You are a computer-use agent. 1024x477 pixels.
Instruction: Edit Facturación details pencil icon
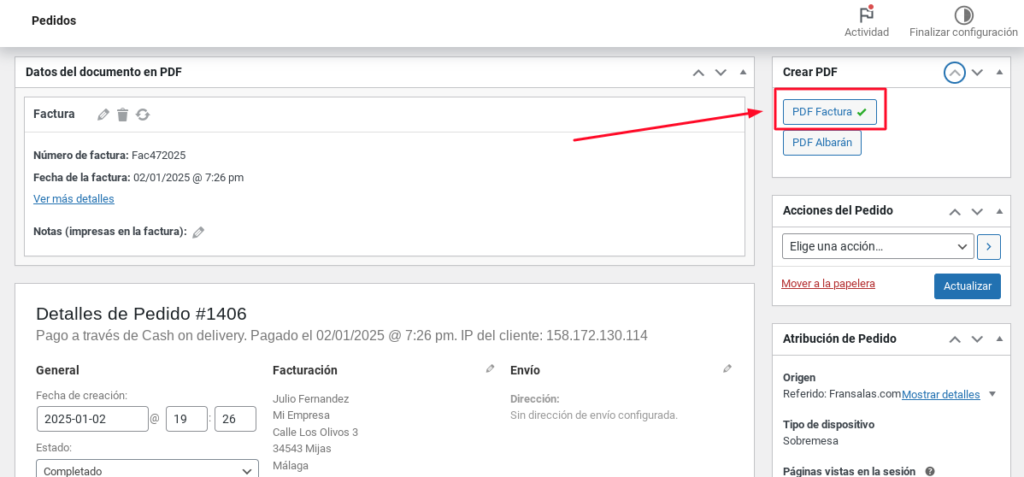(x=490, y=369)
